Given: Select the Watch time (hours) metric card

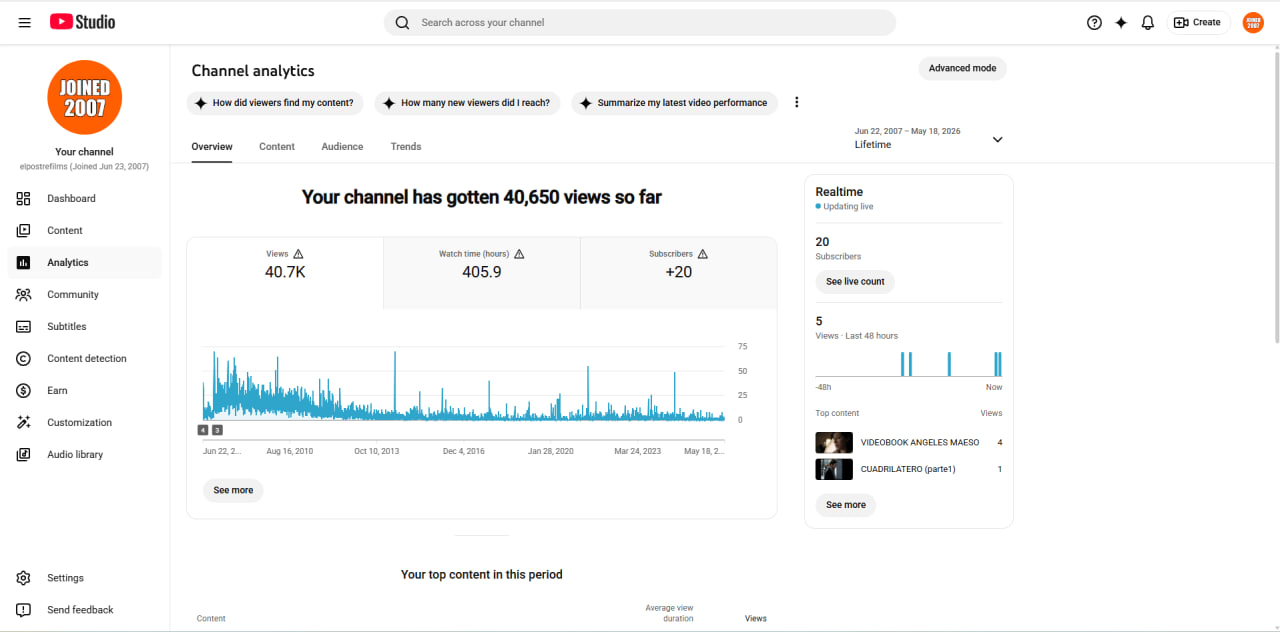Looking at the screenshot, I should pos(482,273).
